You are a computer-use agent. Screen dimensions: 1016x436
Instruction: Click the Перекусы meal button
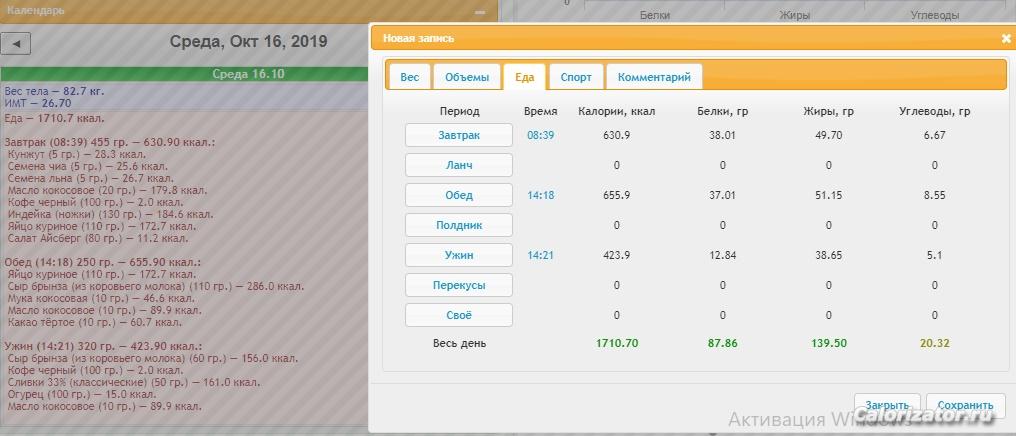(x=458, y=285)
